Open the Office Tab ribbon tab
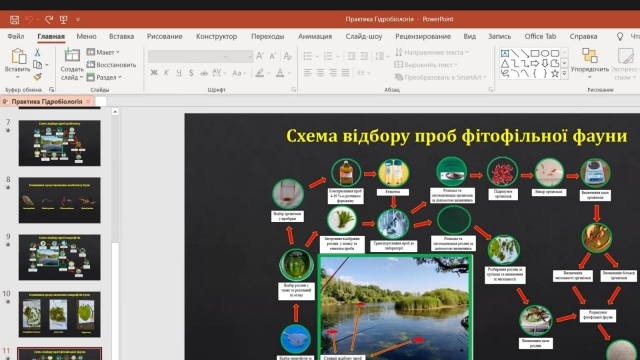This screenshot has height=360, width=640. coord(540,36)
